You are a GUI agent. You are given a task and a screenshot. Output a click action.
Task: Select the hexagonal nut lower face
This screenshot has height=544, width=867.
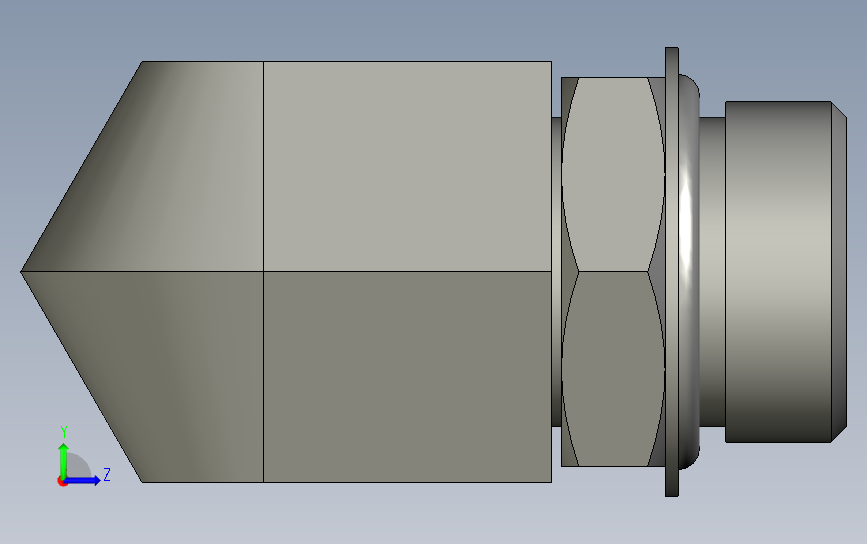(613, 368)
